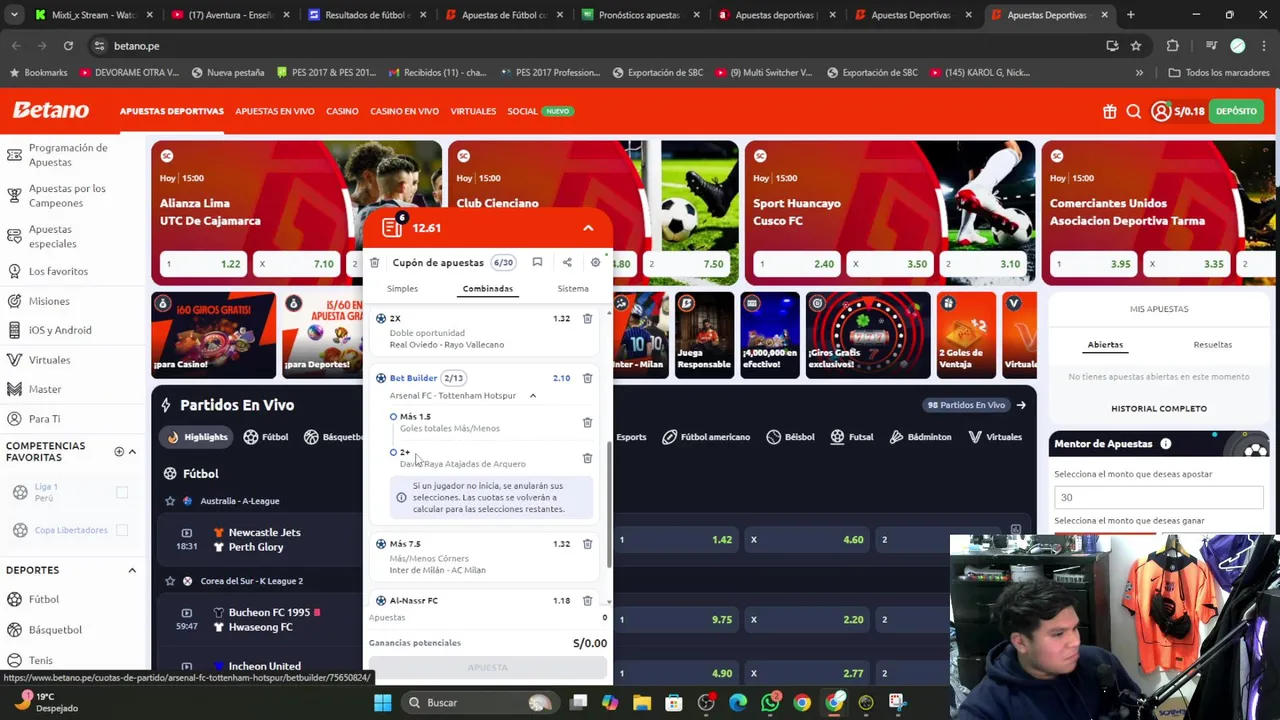
Task: Open the gift promotions icon
Action: pos(1109,112)
